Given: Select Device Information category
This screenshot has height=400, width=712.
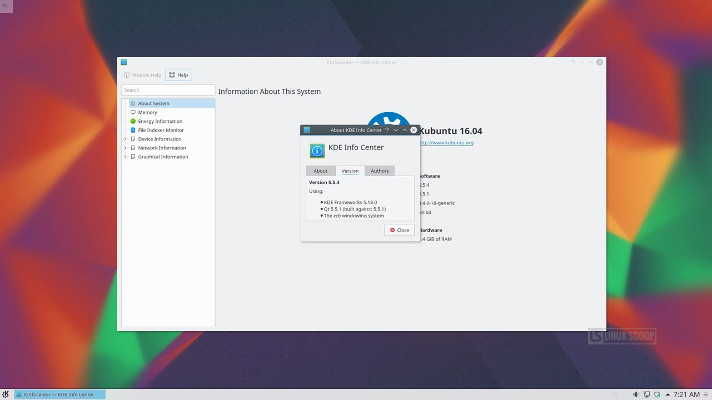Looking at the screenshot, I should pos(159,139).
